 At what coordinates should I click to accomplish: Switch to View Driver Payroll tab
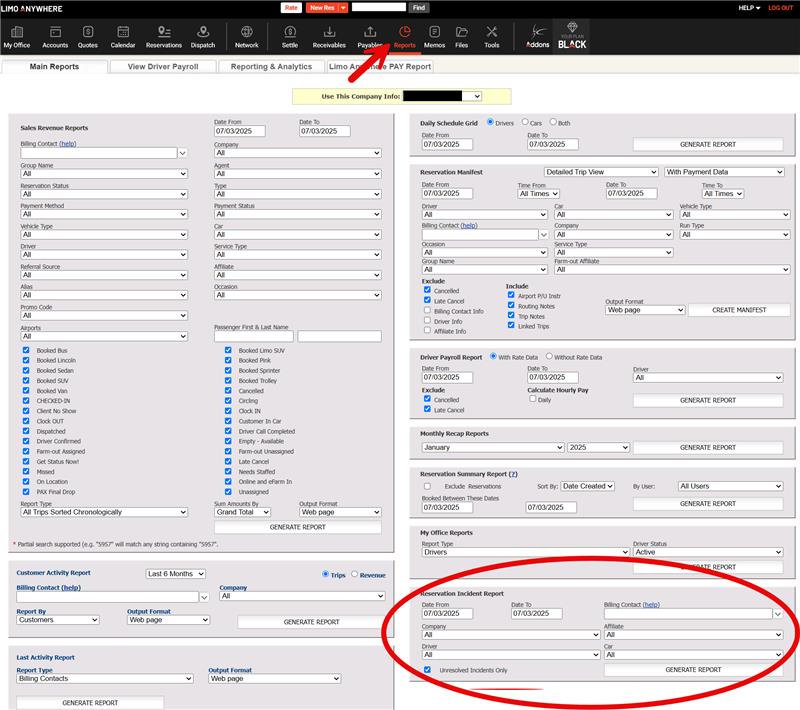(x=162, y=67)
